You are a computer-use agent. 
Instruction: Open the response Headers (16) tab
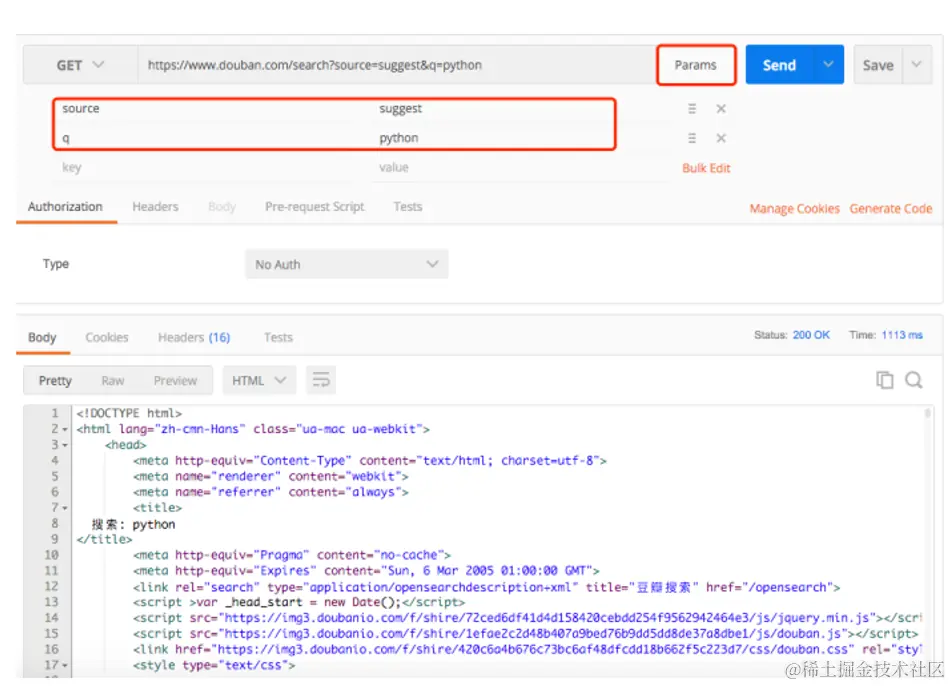click(194, 337)
